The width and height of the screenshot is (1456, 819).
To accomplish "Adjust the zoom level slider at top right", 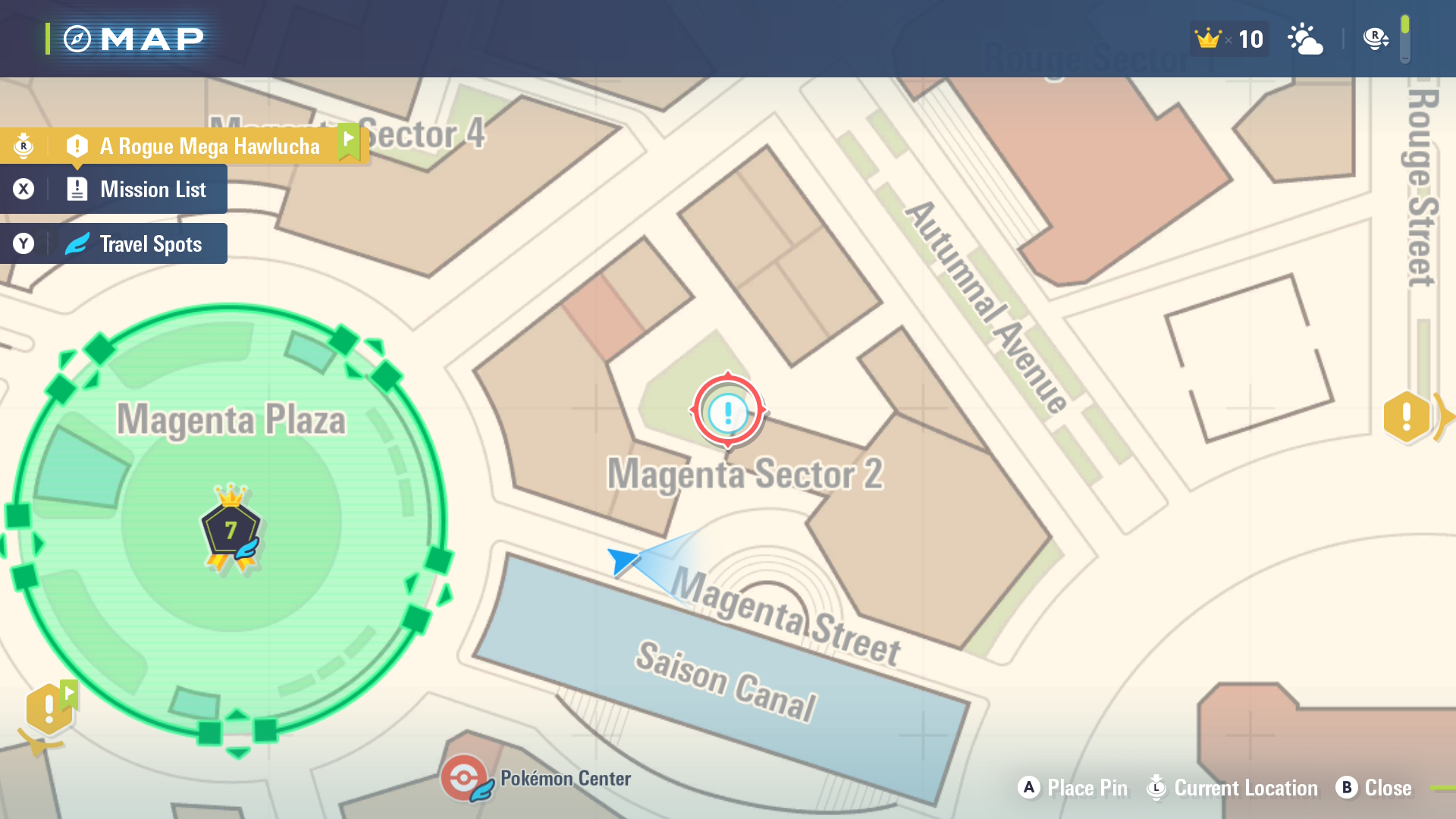I will pyautogui.click(x=1405, y=39).
